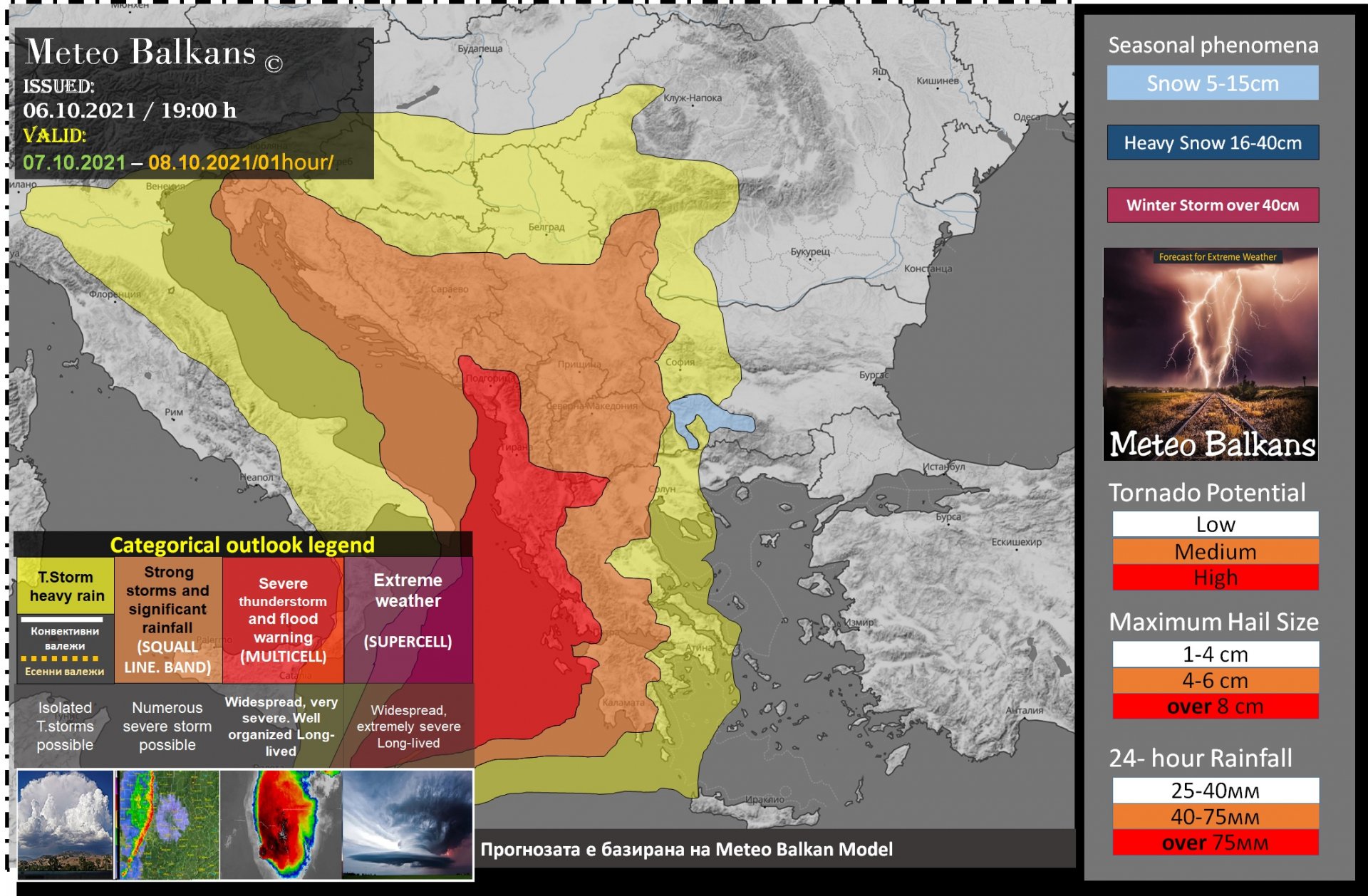This screenshot has width=1368, height=896.
Task: Click the Рим city label
Action: coord(174,412)
